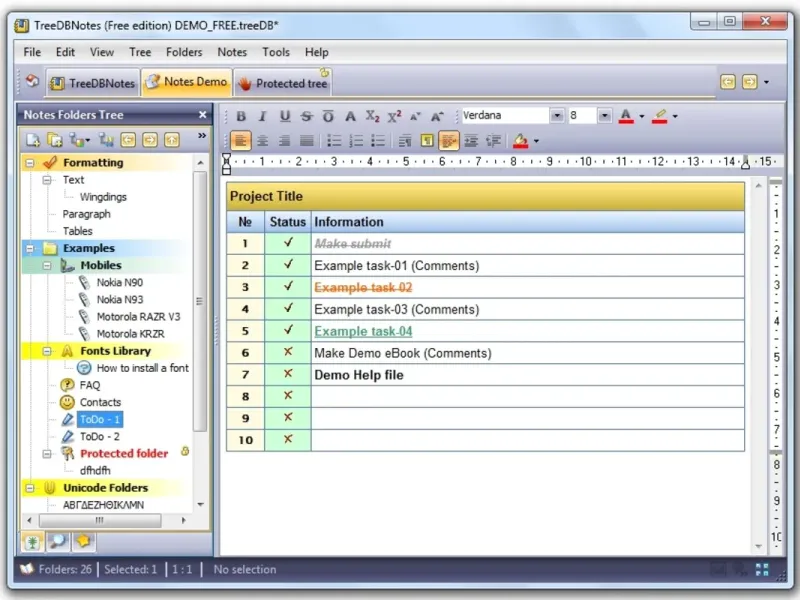Open the search pane magnifier icon
The width and height of the screenshot is (800, 600).
[58, 541]
